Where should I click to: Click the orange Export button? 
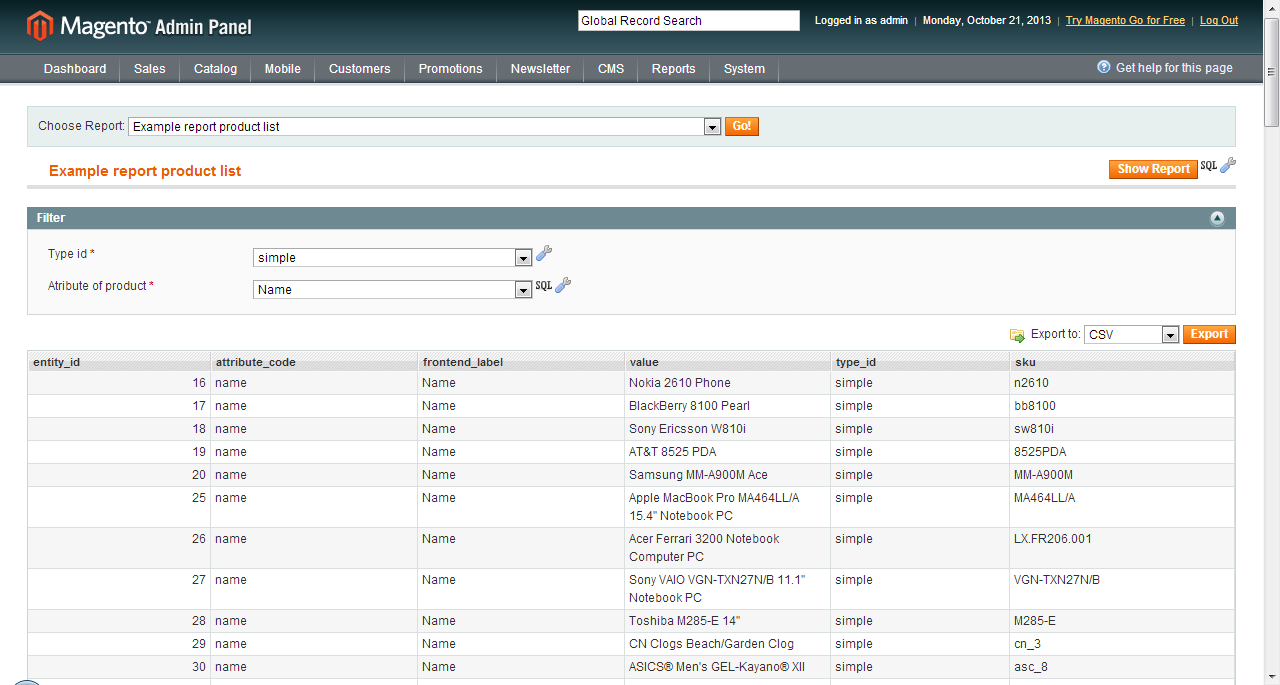click(x=1209, y=335)
